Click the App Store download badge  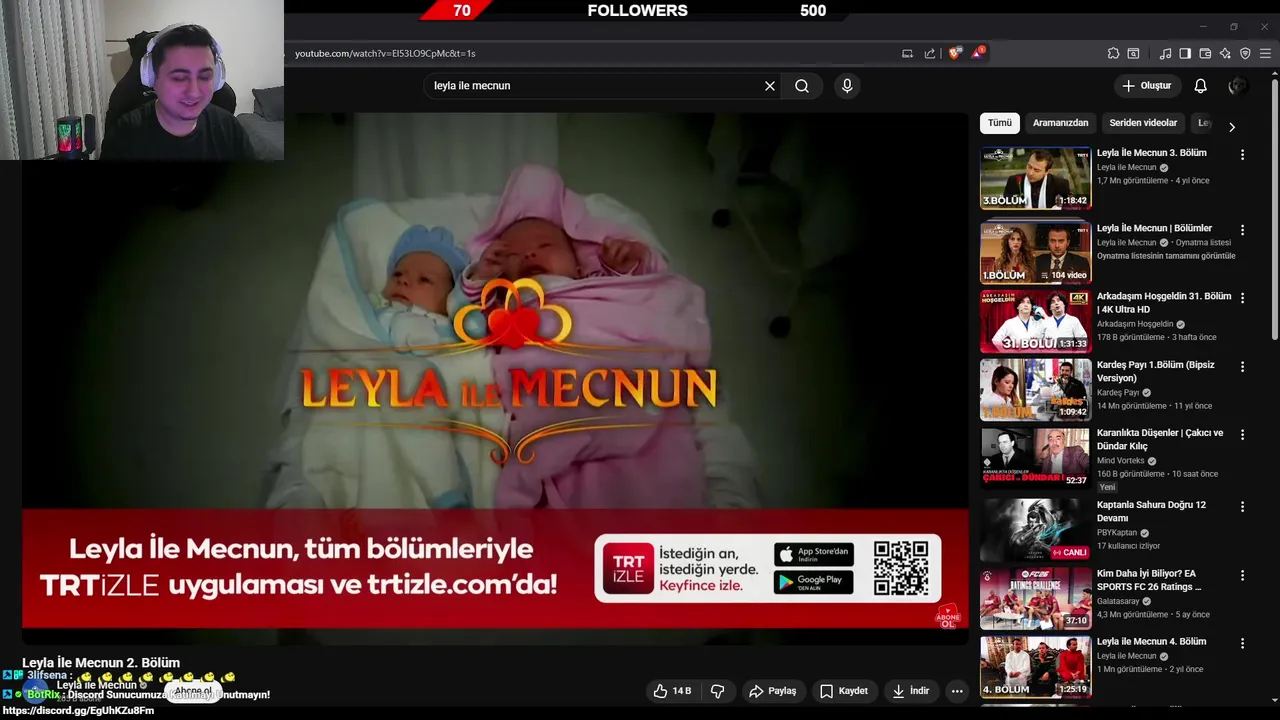click(x=814, y=554)
